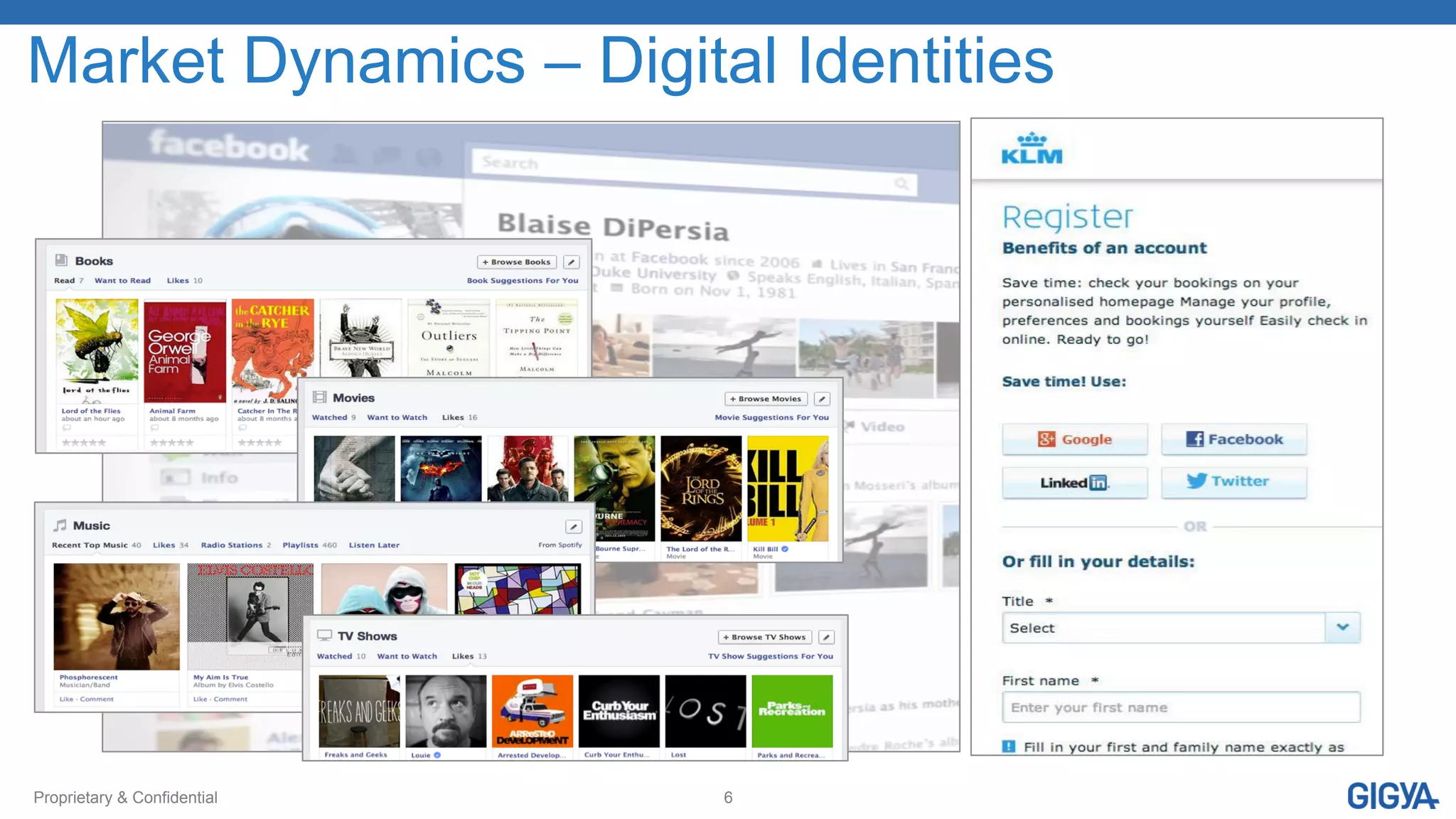
Task: Click the edit pencil icon in Music panel
Action: click(x=574, y=527)
